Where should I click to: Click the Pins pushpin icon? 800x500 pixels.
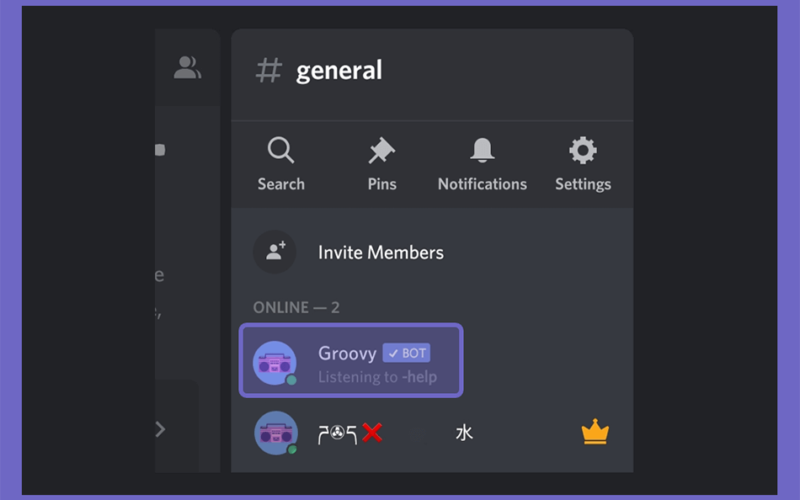(x=382, y=151)
